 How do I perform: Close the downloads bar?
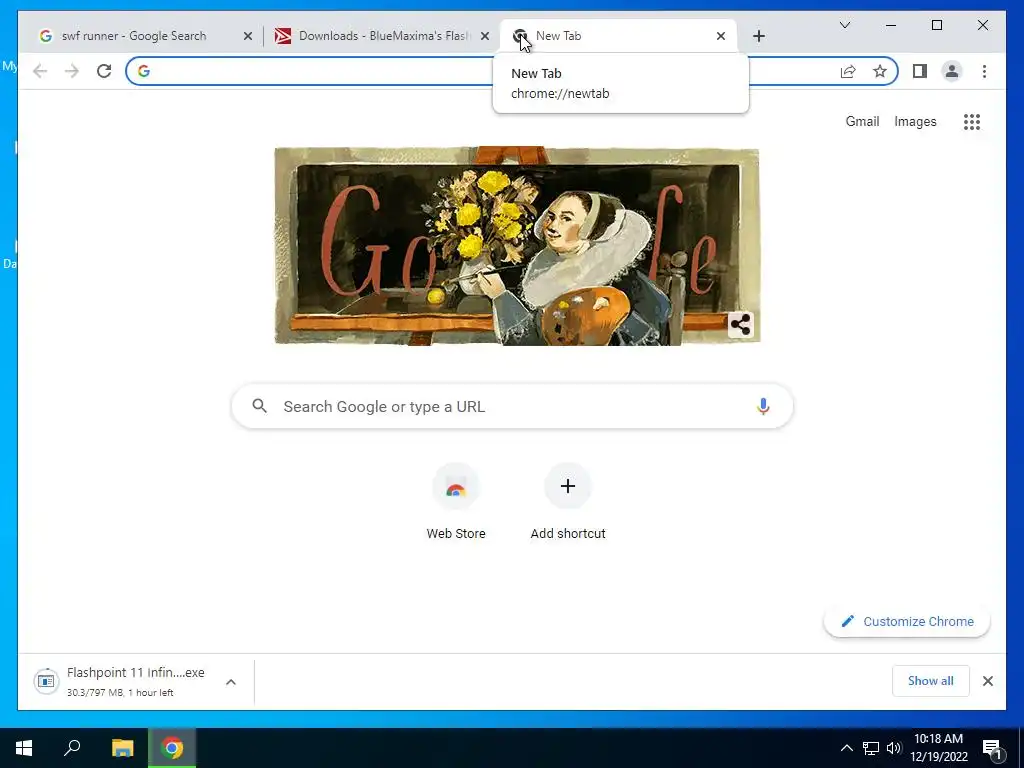click(x=987, y=681)
